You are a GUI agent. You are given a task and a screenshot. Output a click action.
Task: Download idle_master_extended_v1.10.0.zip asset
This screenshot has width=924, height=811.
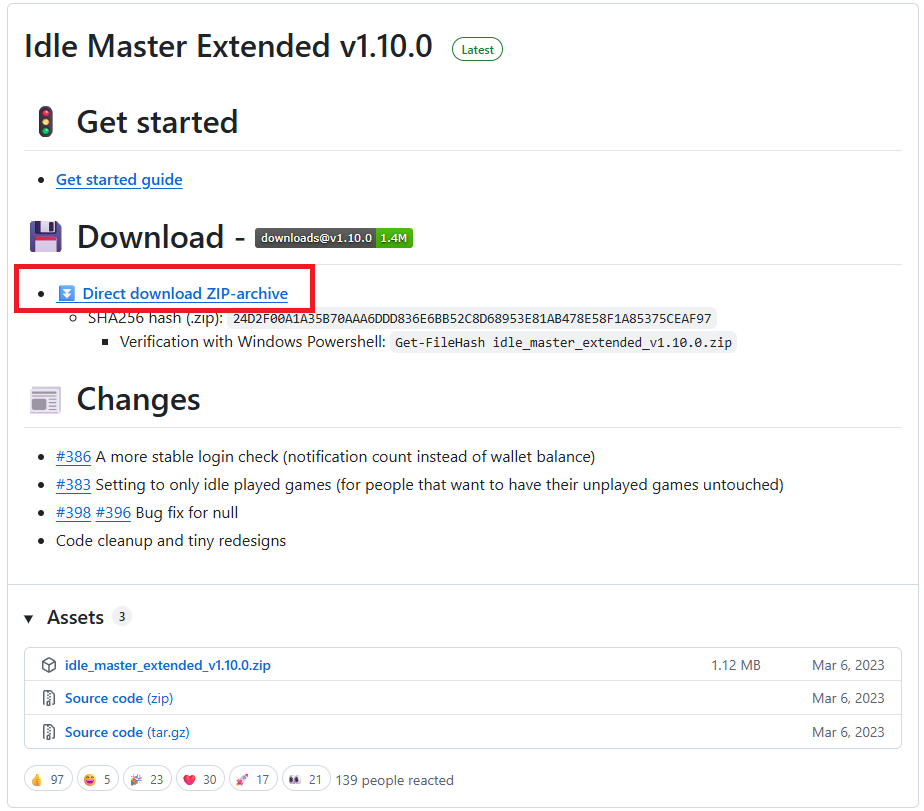coord(167,665)
